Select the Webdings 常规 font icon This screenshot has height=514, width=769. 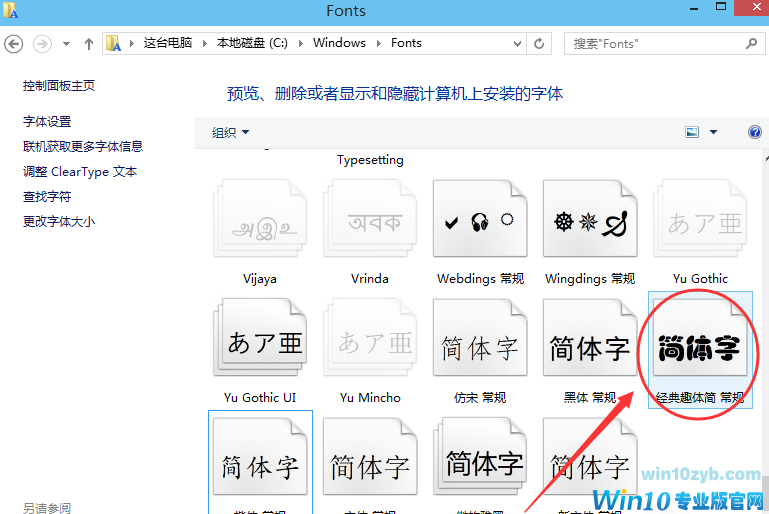pyautogui.click(x=480, y=219)
